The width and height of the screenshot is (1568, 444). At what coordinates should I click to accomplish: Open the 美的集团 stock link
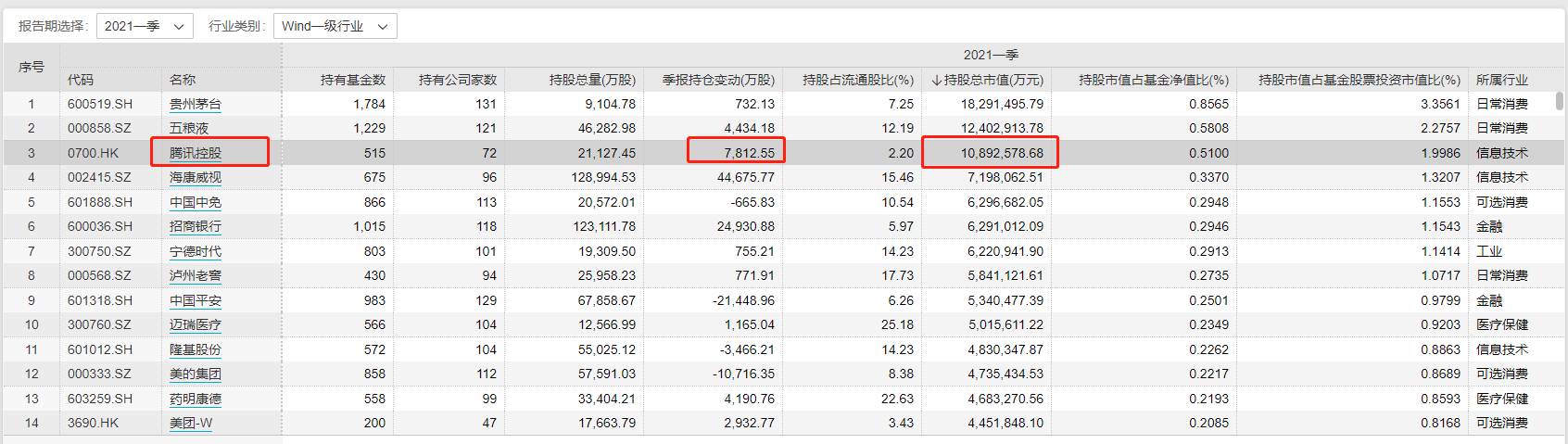pos(196,374)
